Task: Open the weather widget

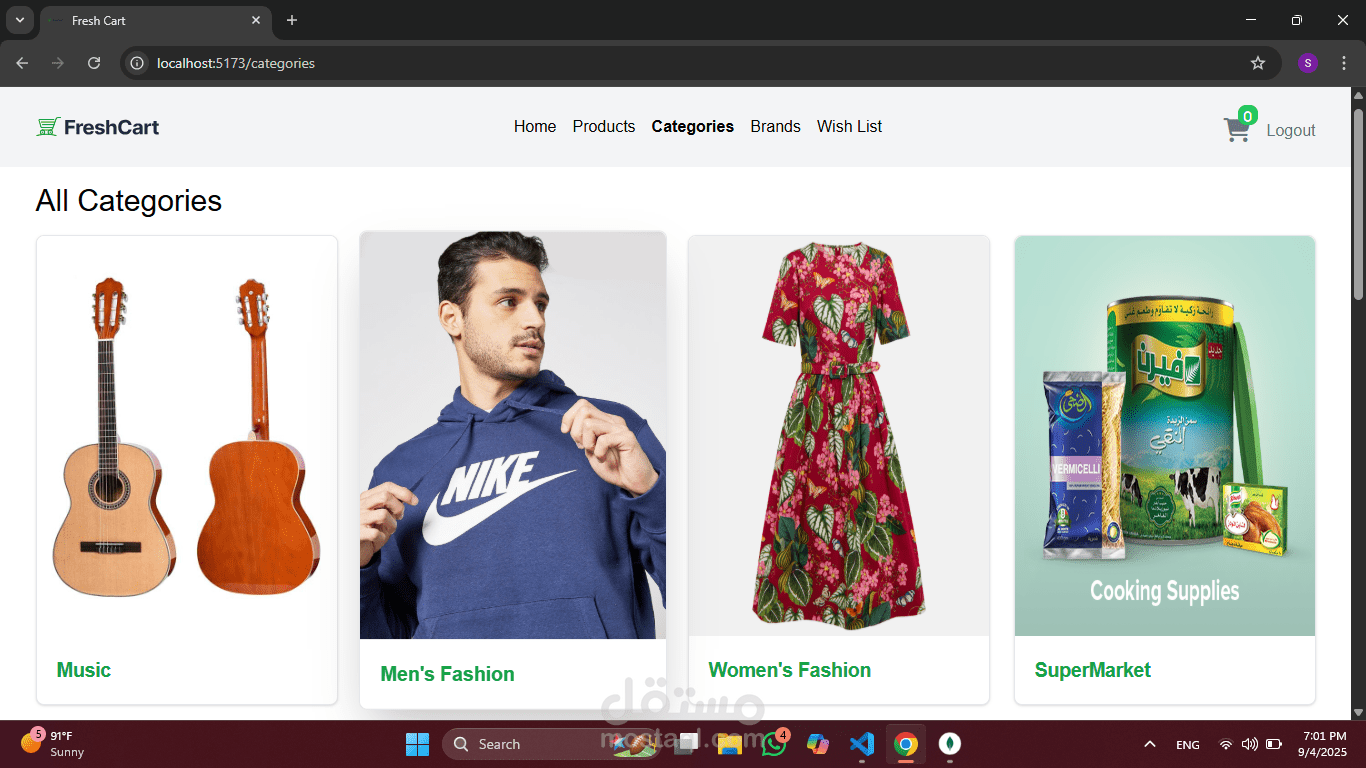Action: click(x=53, y=744)
